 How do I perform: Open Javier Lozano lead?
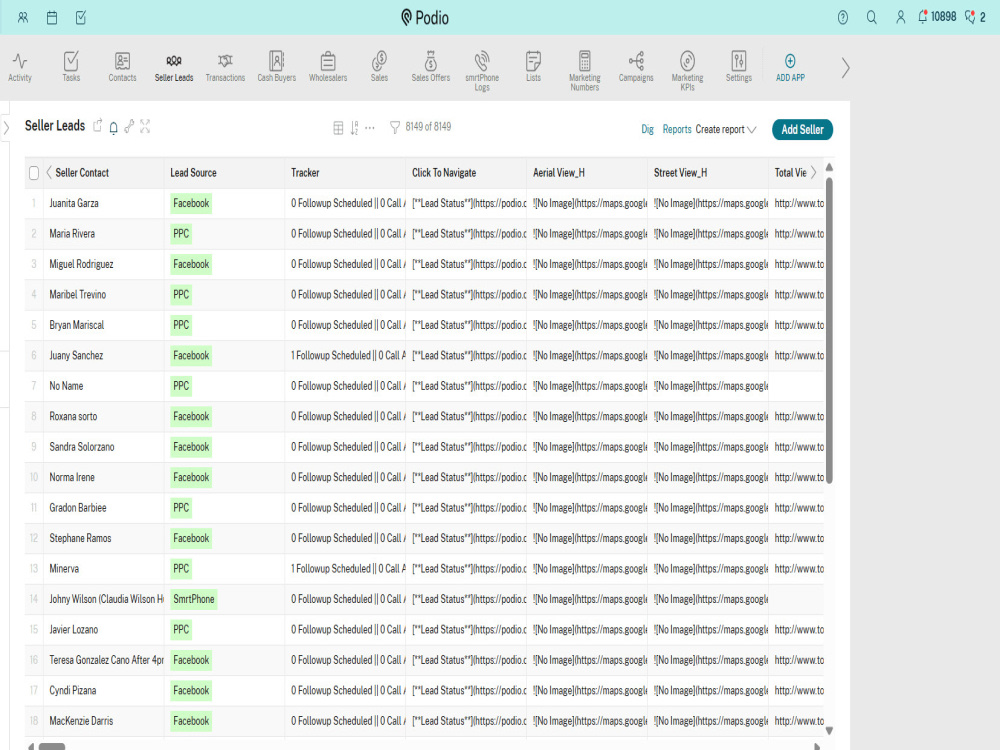coord(73,630)
